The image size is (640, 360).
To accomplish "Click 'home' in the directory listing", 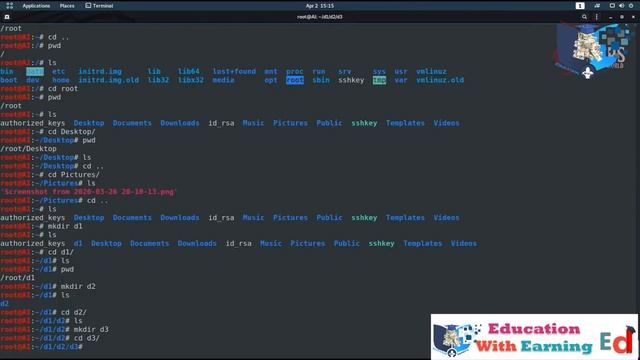I will pos(61,80).
